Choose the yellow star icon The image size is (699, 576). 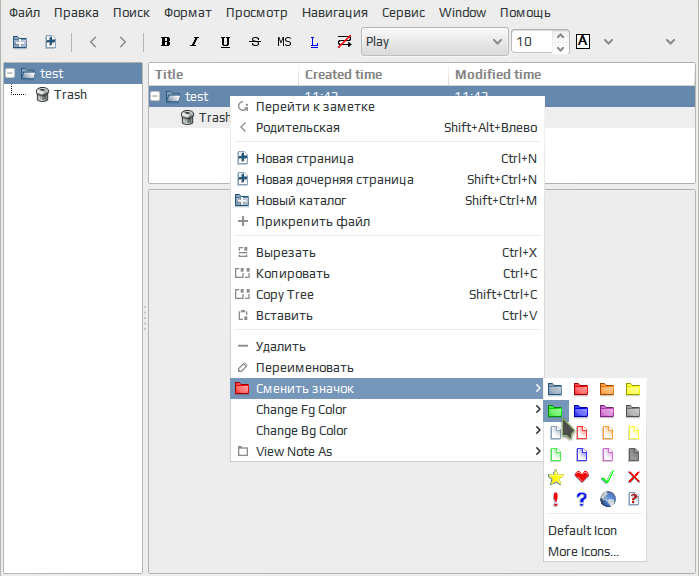tap(556, 477)
